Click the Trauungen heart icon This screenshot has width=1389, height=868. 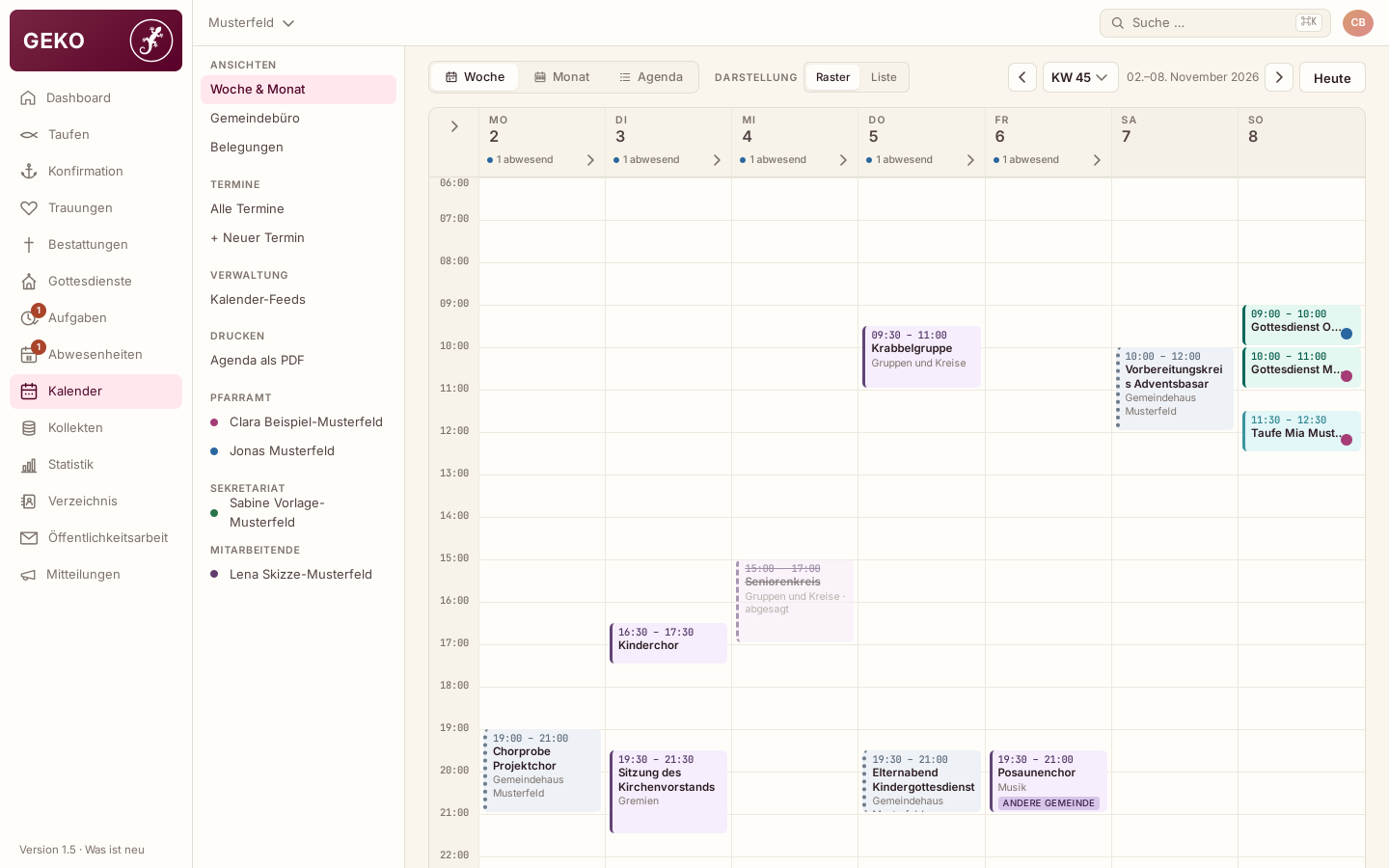click(x=29, y=207)
